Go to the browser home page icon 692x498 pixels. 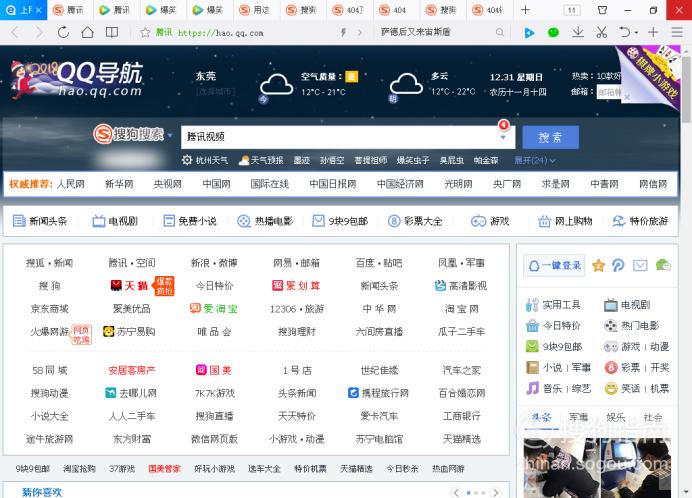coord(87,32)
